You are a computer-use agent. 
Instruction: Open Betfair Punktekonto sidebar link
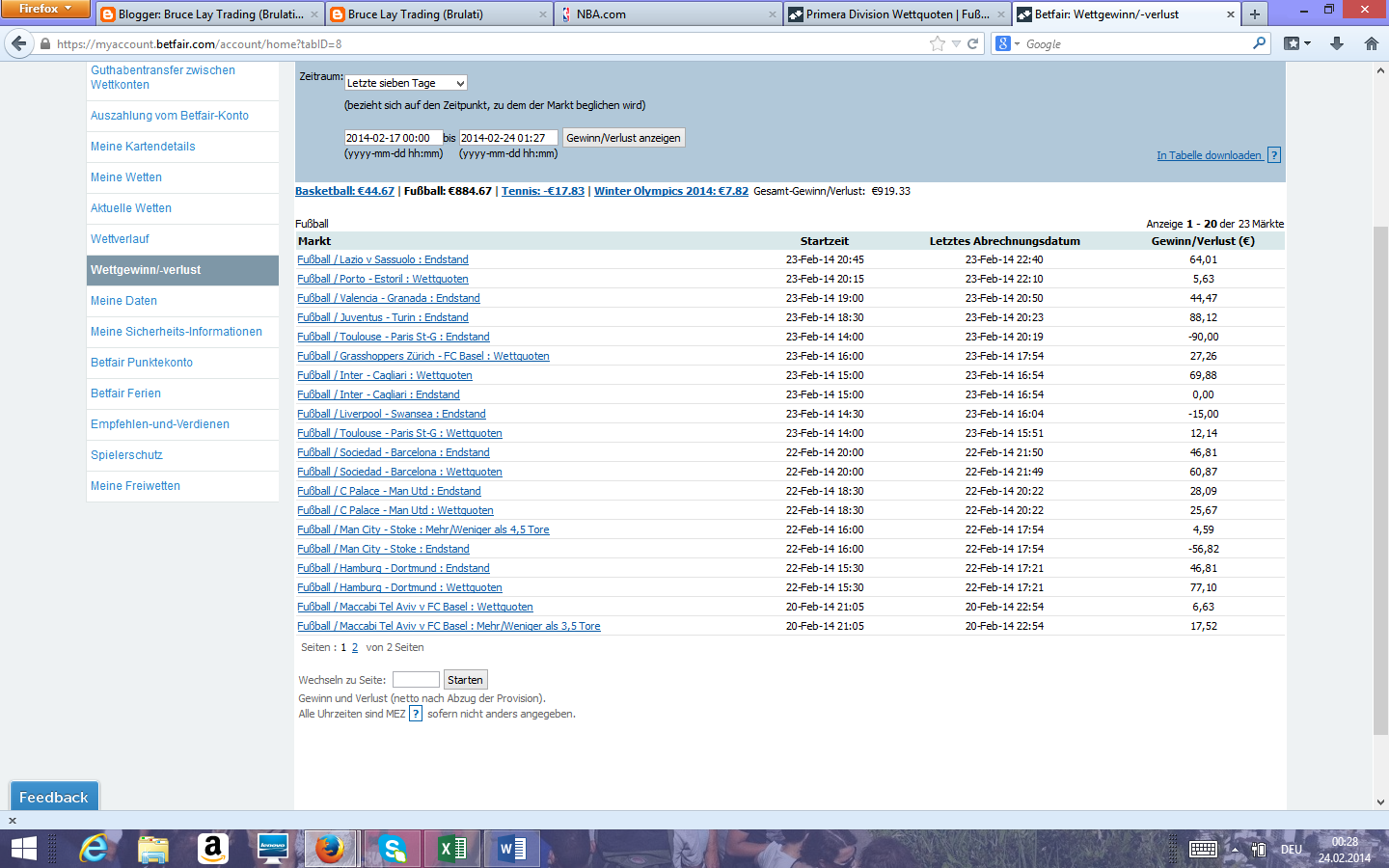click(x=142, y=363)
